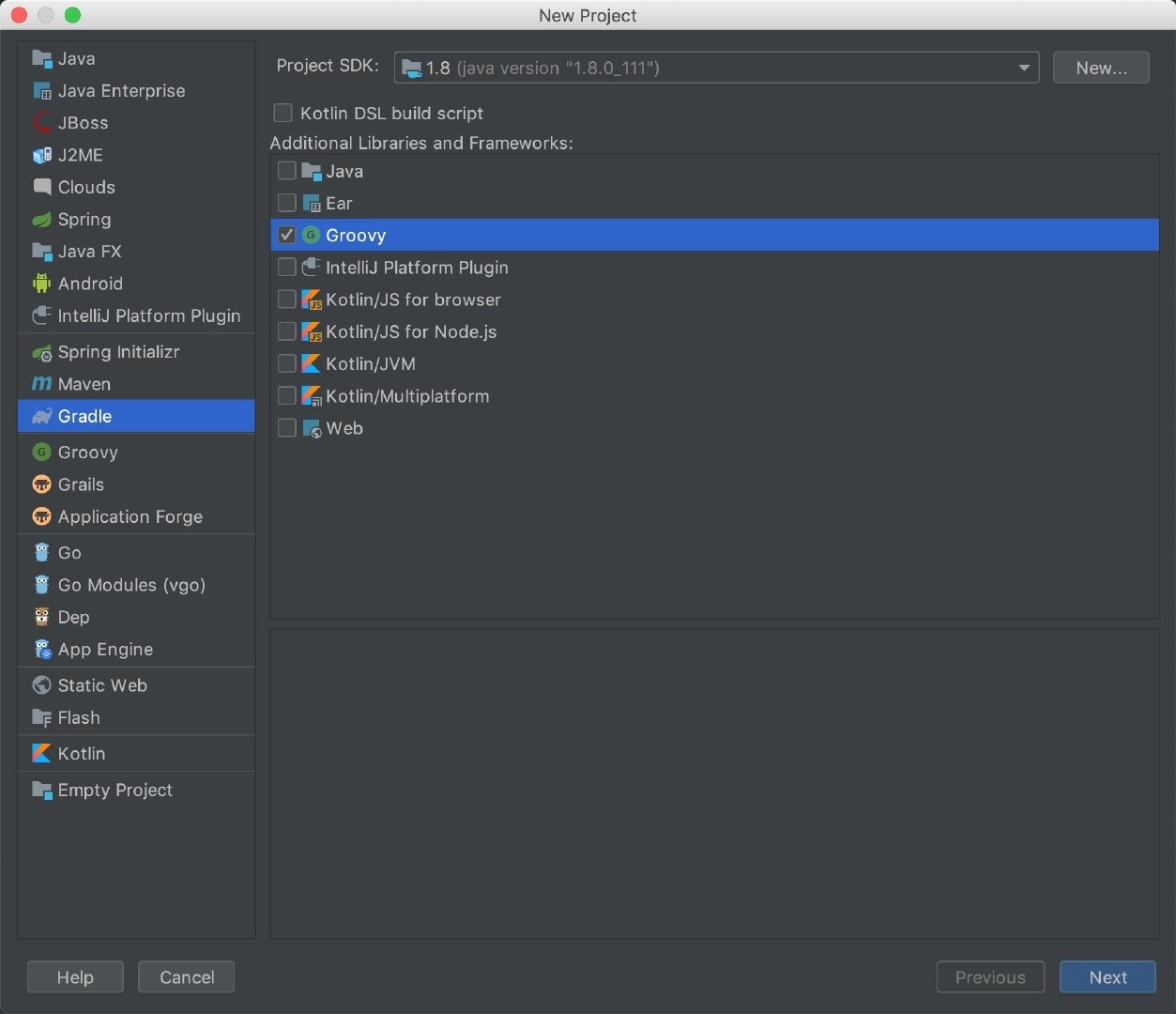
Task: Choose the Application Forge icon
Action: pos(41,516)
